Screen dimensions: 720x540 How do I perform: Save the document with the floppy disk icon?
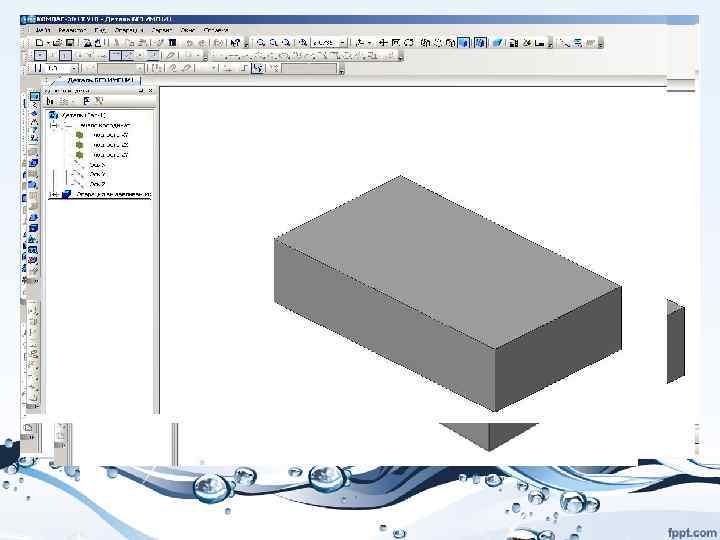tap(70, 43)
